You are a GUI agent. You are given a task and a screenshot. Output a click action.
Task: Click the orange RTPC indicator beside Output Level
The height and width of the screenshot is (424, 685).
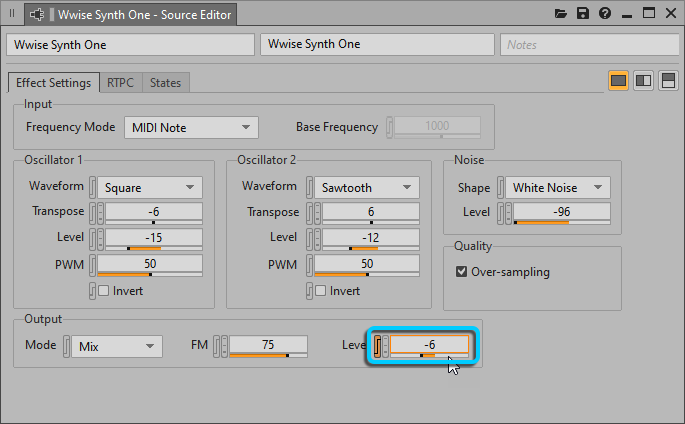pos(377,346)
